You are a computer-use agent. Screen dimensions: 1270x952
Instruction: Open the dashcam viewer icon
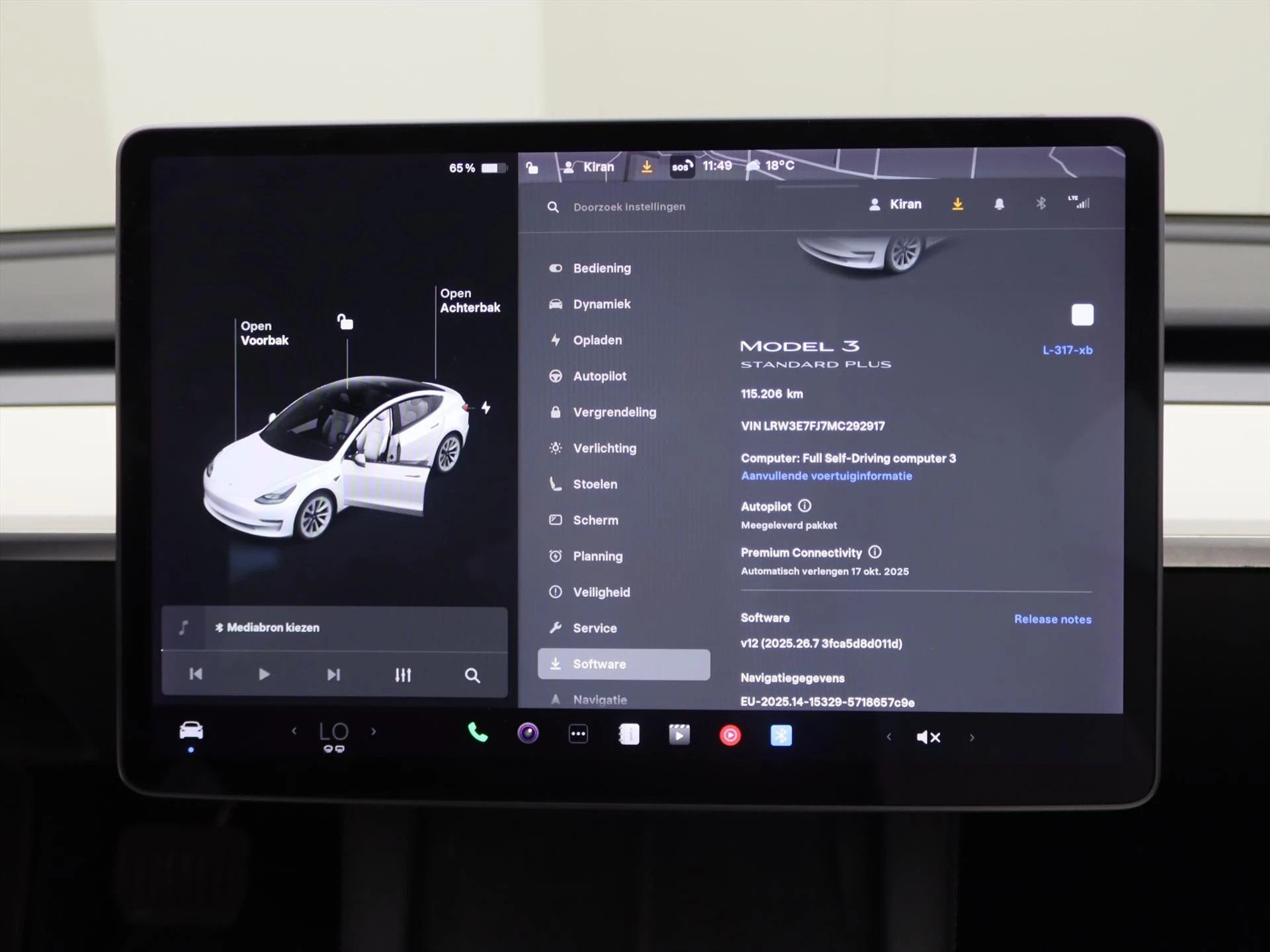[527, 734]
